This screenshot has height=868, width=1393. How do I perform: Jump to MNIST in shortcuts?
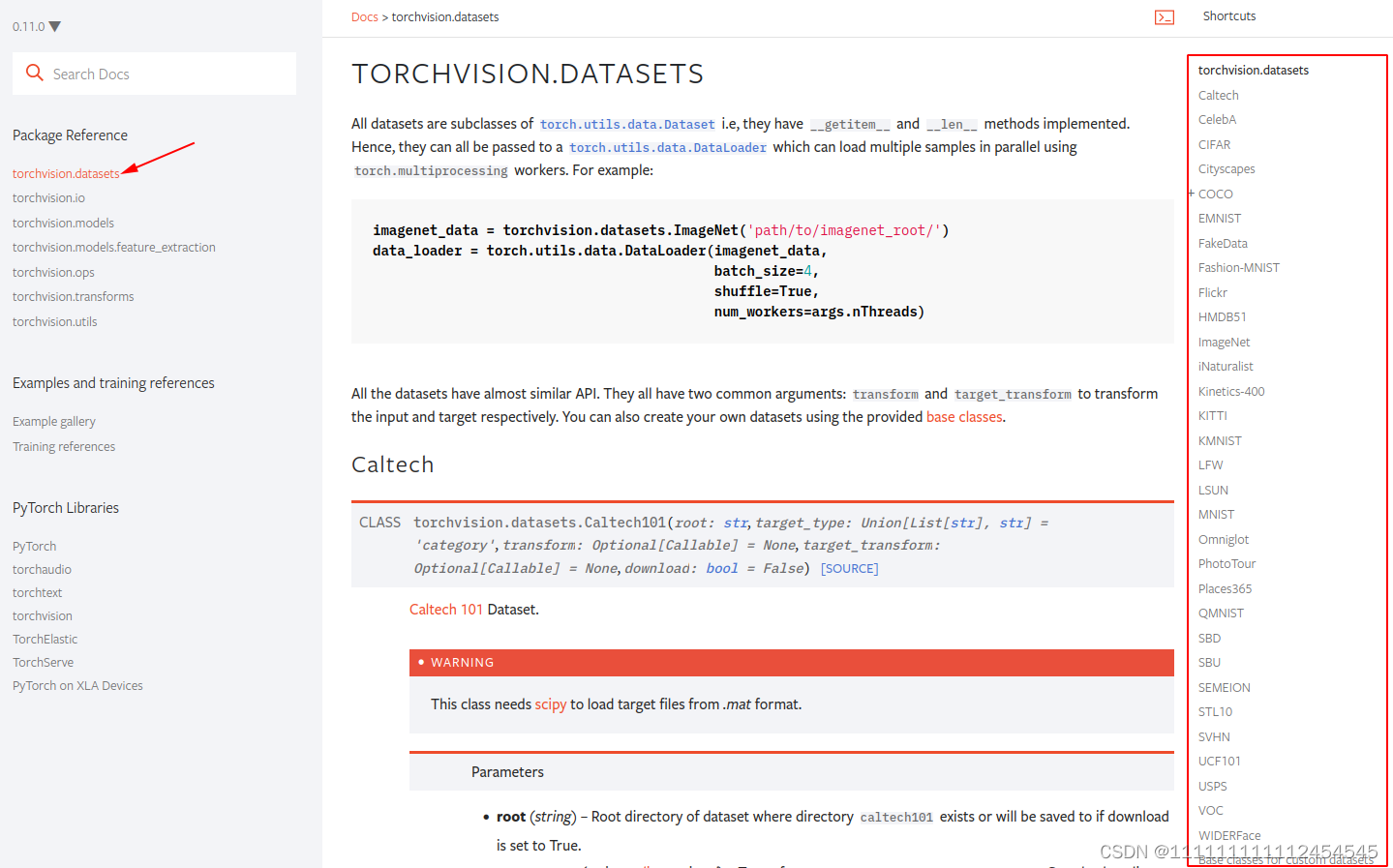point(1217,515)
